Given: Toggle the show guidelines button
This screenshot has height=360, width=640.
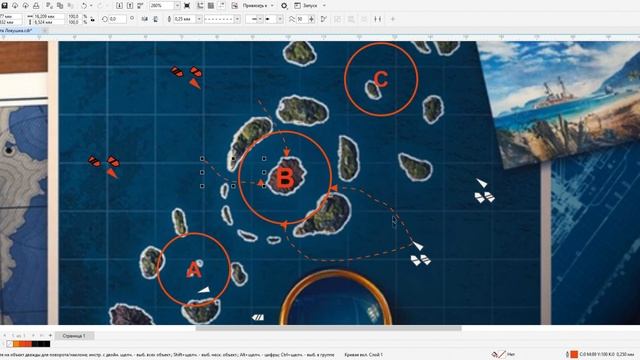Looking at the screenshot, I should click(222, 6).
